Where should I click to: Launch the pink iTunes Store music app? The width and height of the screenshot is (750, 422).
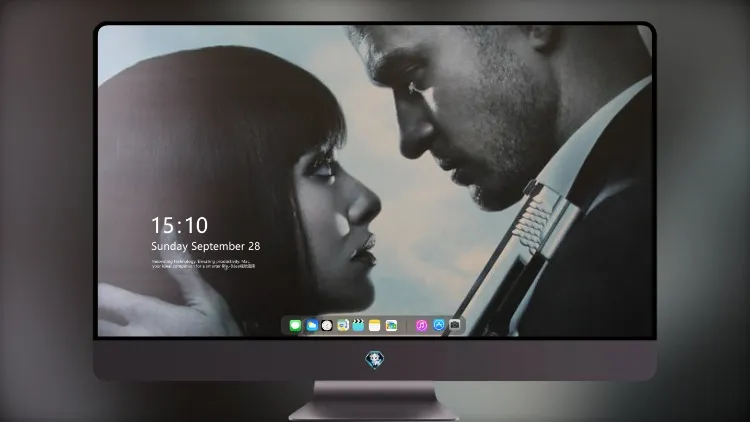pyautogui.click(x=421, y=325)
